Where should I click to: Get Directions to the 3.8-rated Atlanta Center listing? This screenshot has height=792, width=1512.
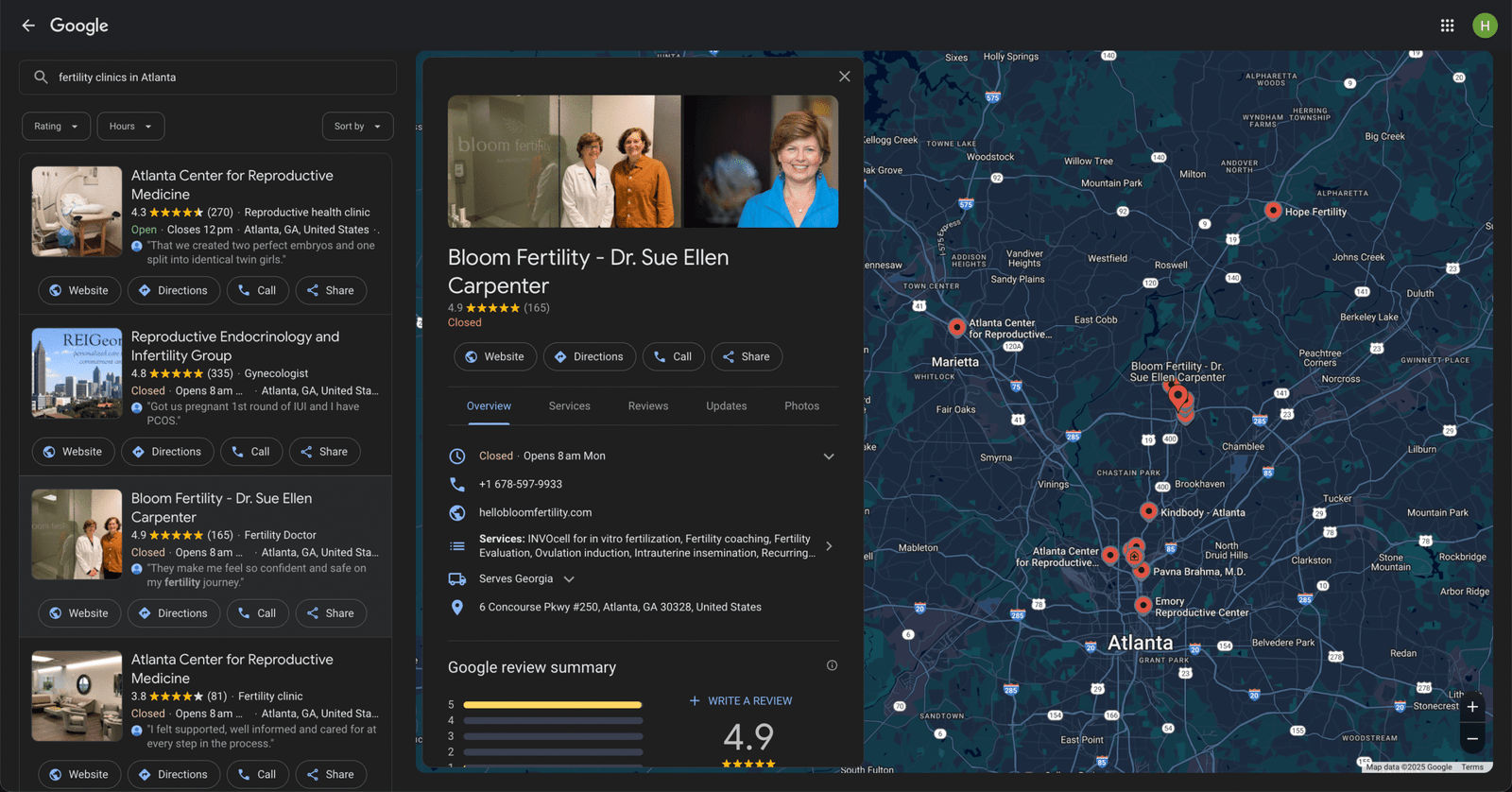point(174,774)
